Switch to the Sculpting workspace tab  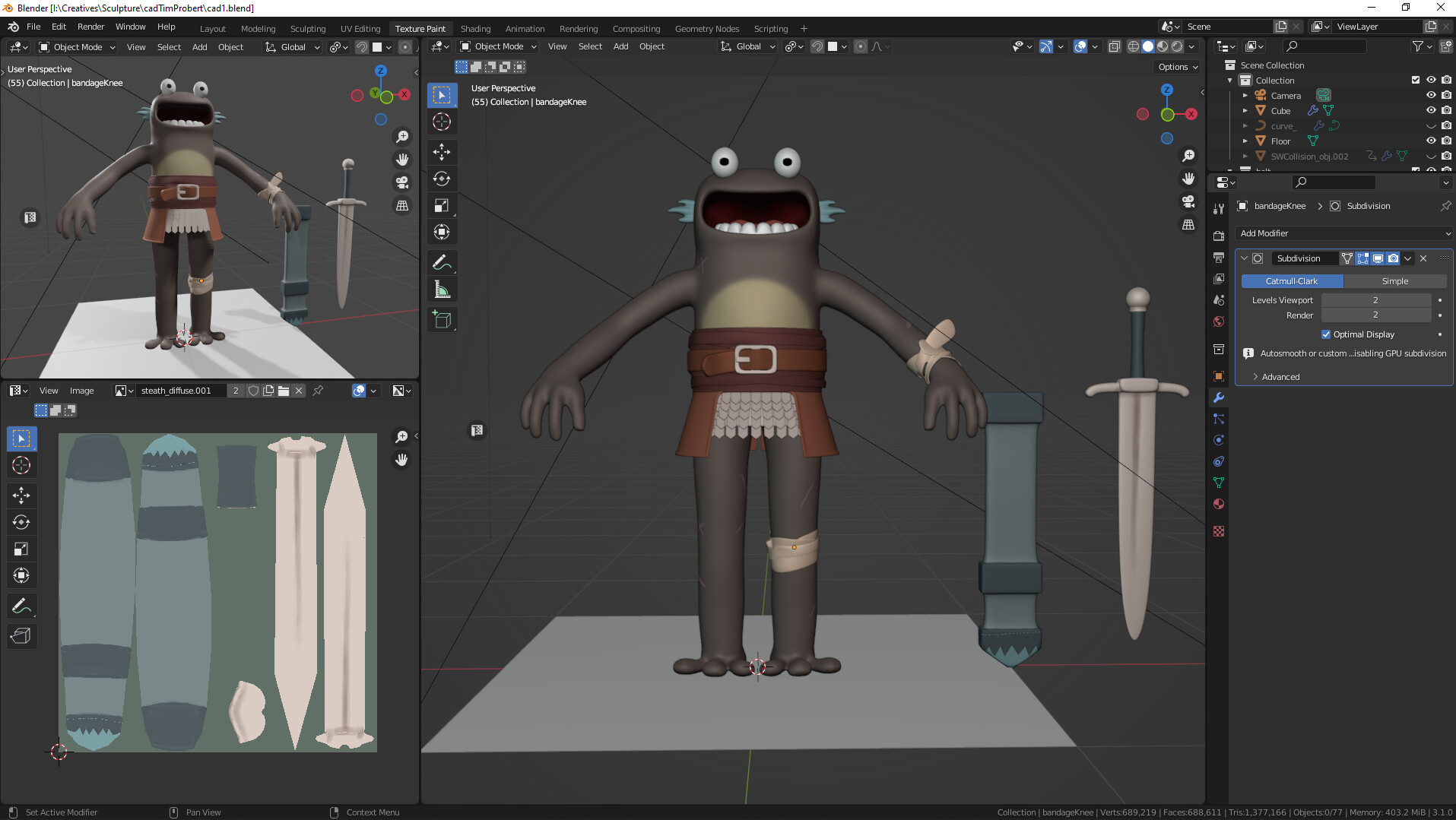(307, 29)
